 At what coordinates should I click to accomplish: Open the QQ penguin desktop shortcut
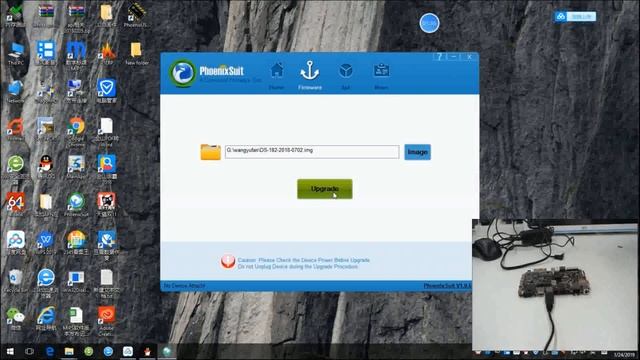pyautogui.click(x=46, y=167)
